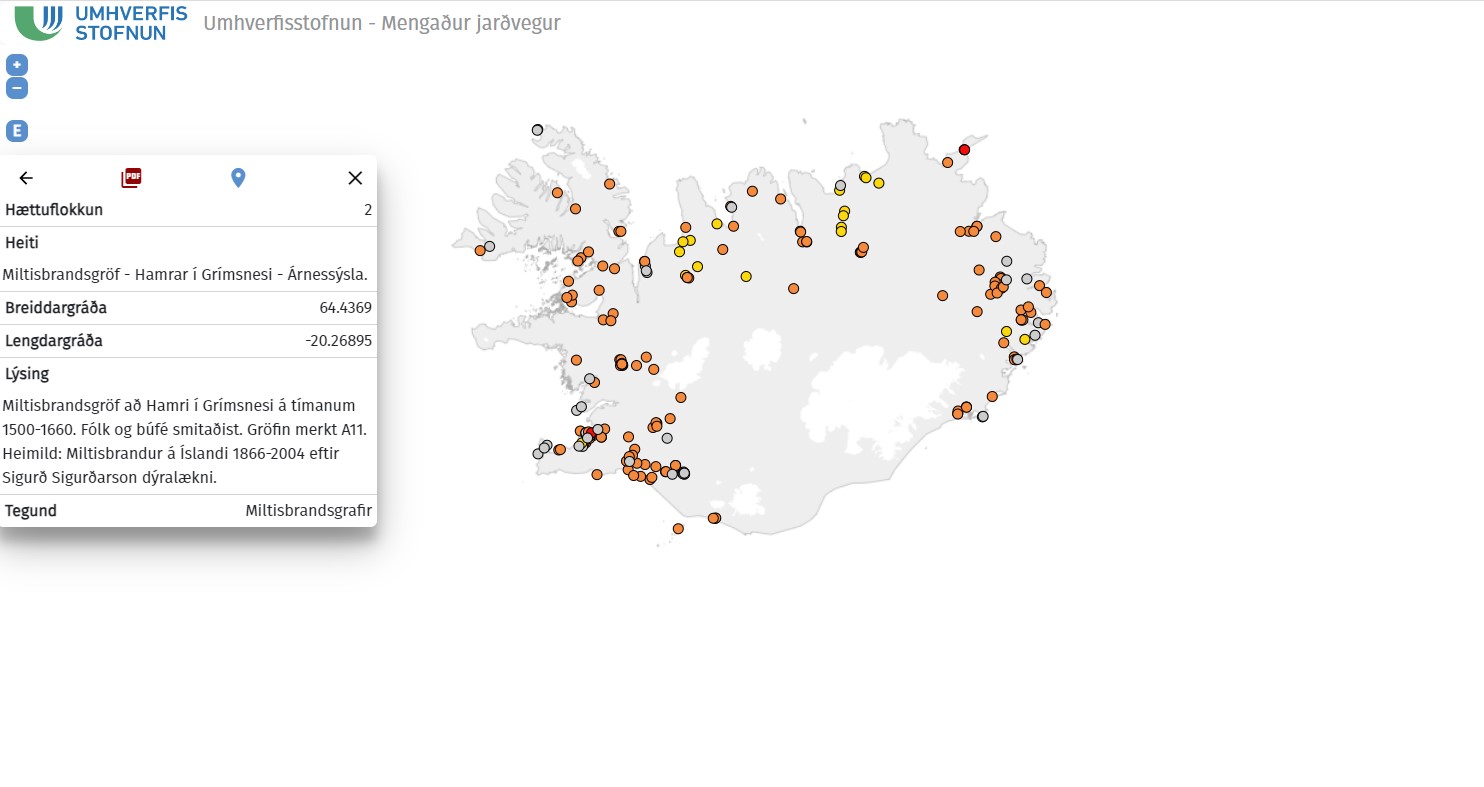Zoom out using the minus map control
Screen dimensions: 1484x787
coord(15,87)
